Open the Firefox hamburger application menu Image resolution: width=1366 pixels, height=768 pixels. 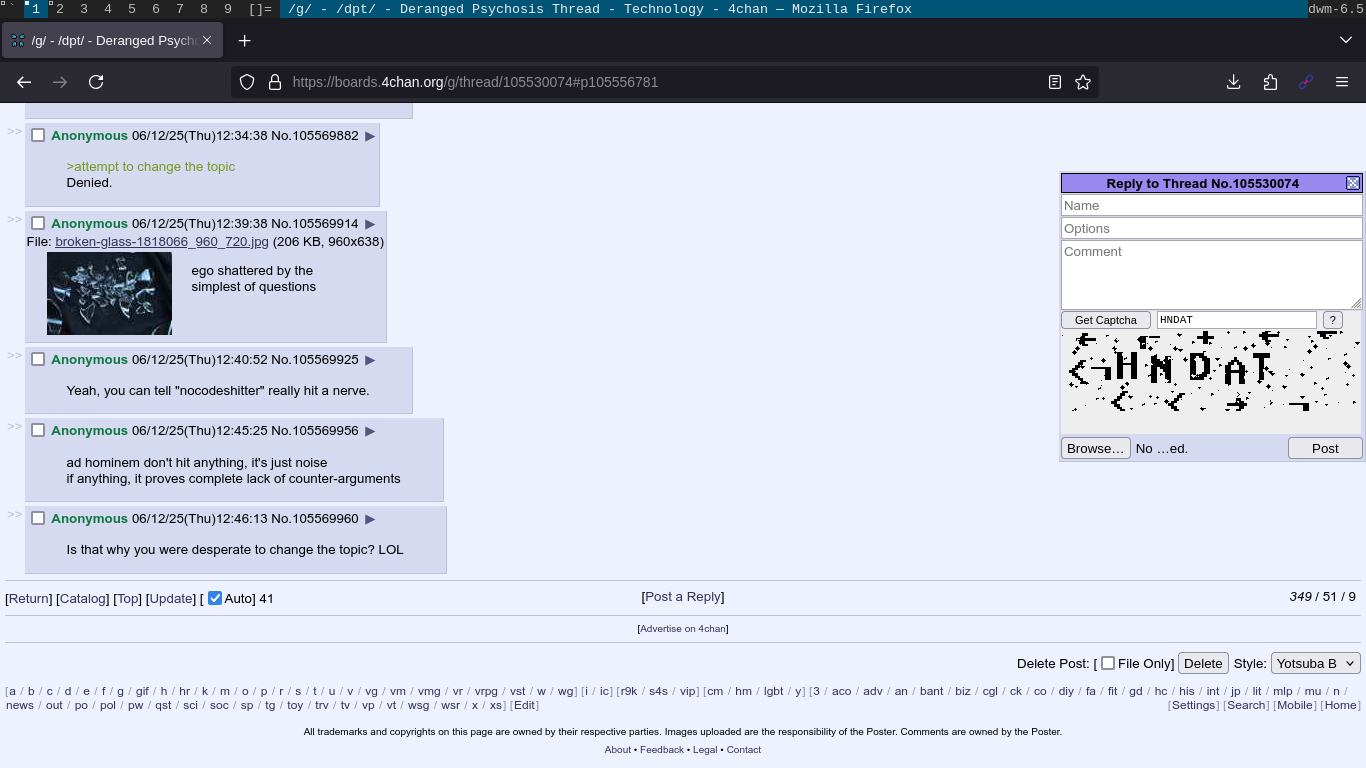(x=1342, y=82)
